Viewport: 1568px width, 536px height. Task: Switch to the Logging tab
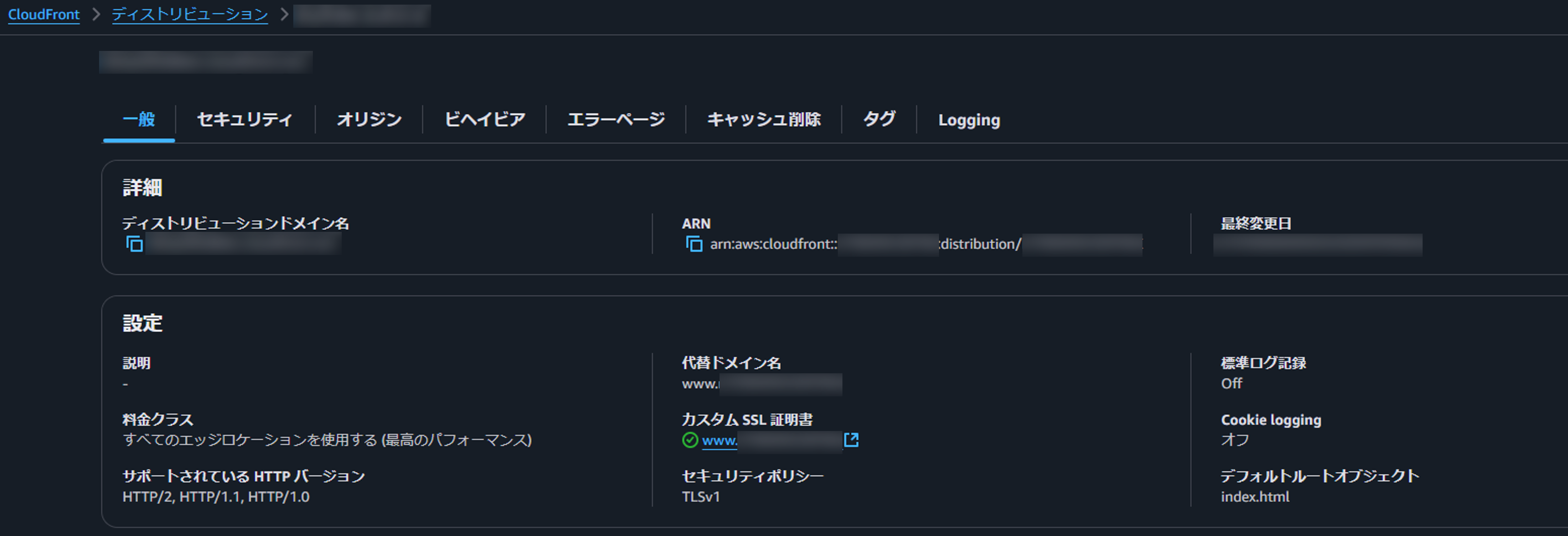point(969,120)
